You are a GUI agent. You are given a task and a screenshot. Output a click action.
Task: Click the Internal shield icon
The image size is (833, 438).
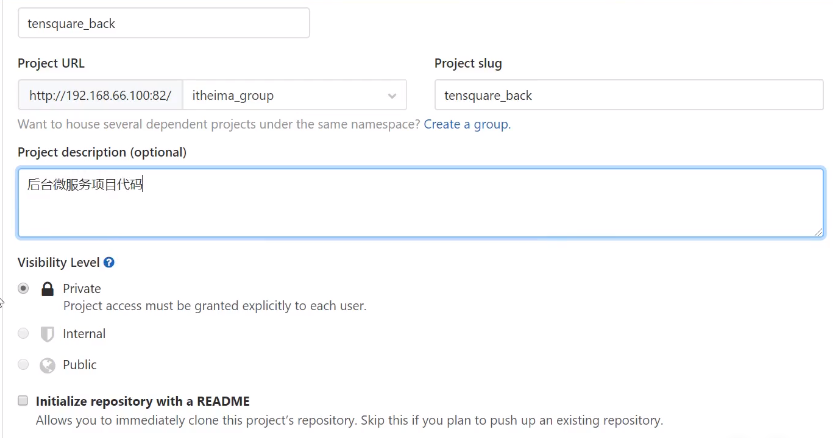(47, 334)
